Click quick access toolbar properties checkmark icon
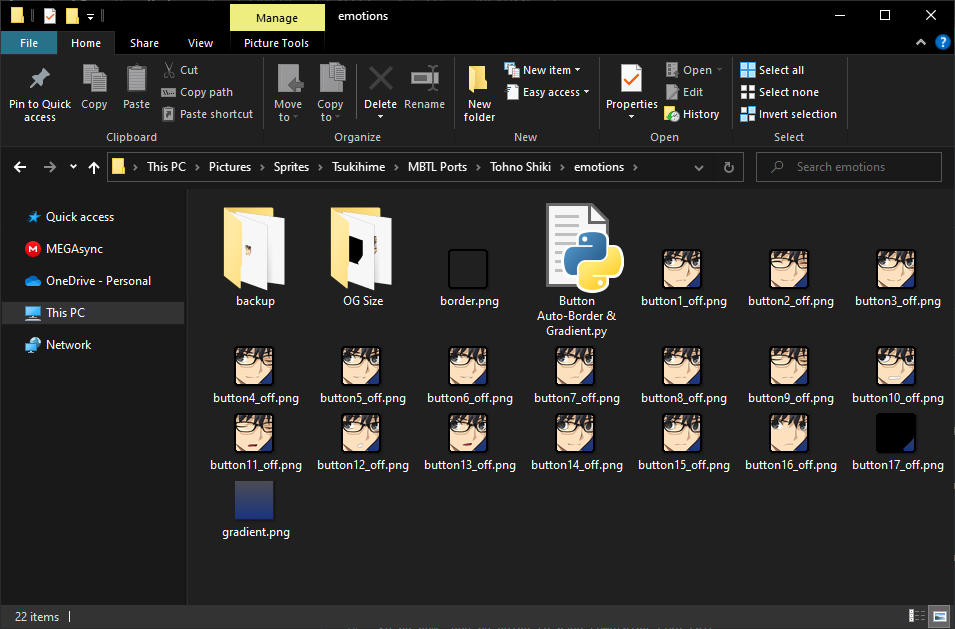 click(50, 16)
